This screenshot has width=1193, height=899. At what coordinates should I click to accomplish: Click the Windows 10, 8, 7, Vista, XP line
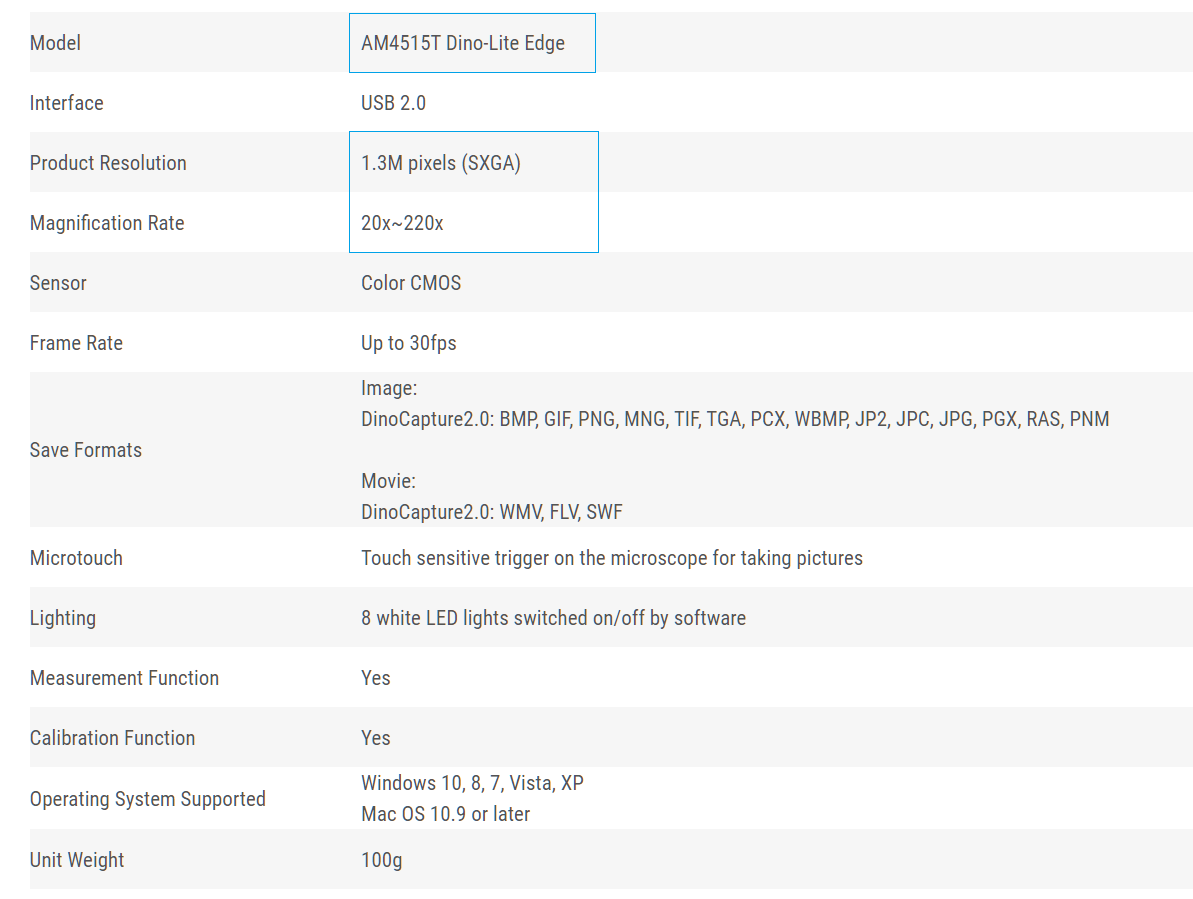pyautogui.click(x=472, y=783)
